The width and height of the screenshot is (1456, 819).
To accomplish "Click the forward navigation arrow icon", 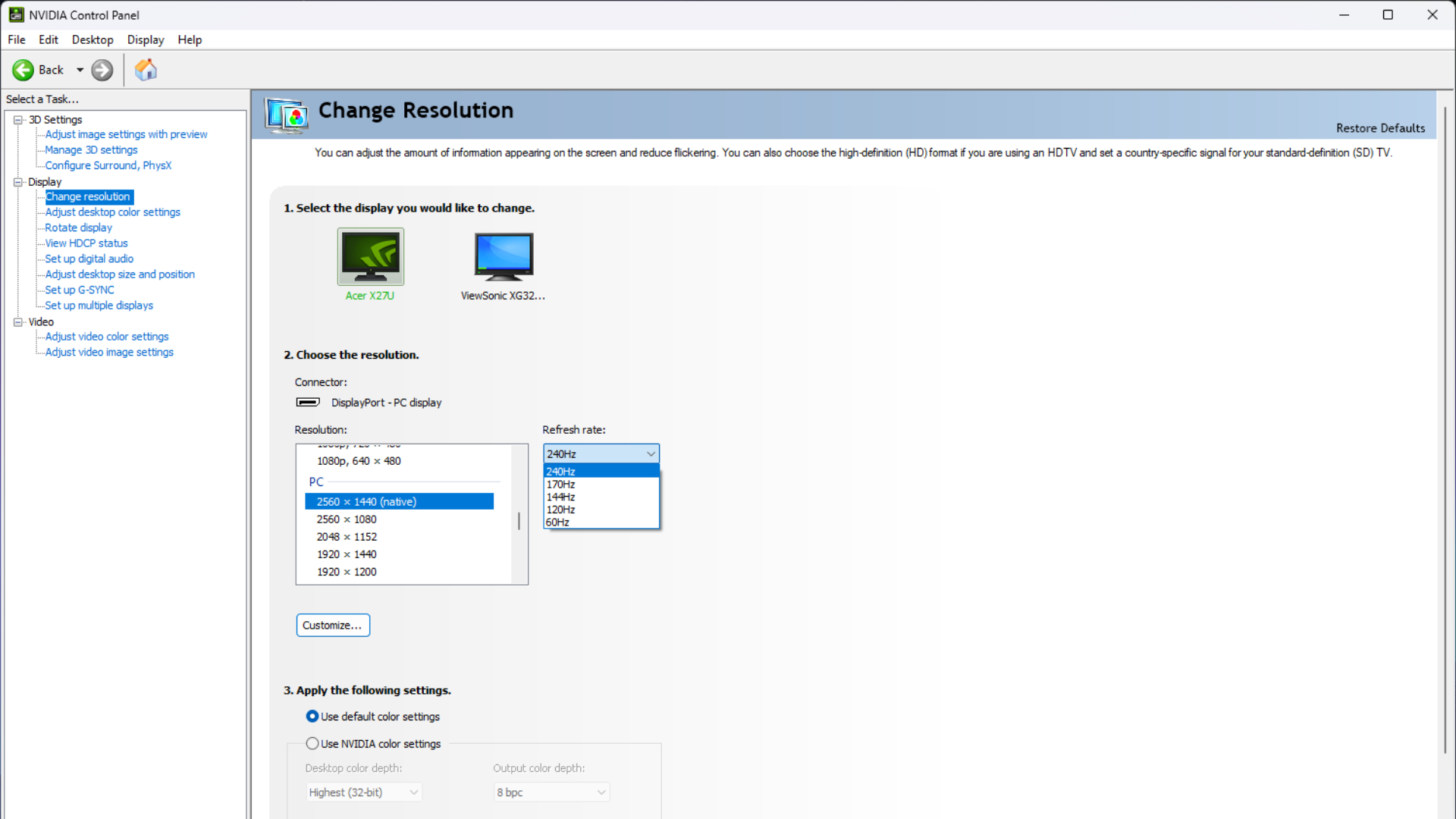I will coord(102,70).
